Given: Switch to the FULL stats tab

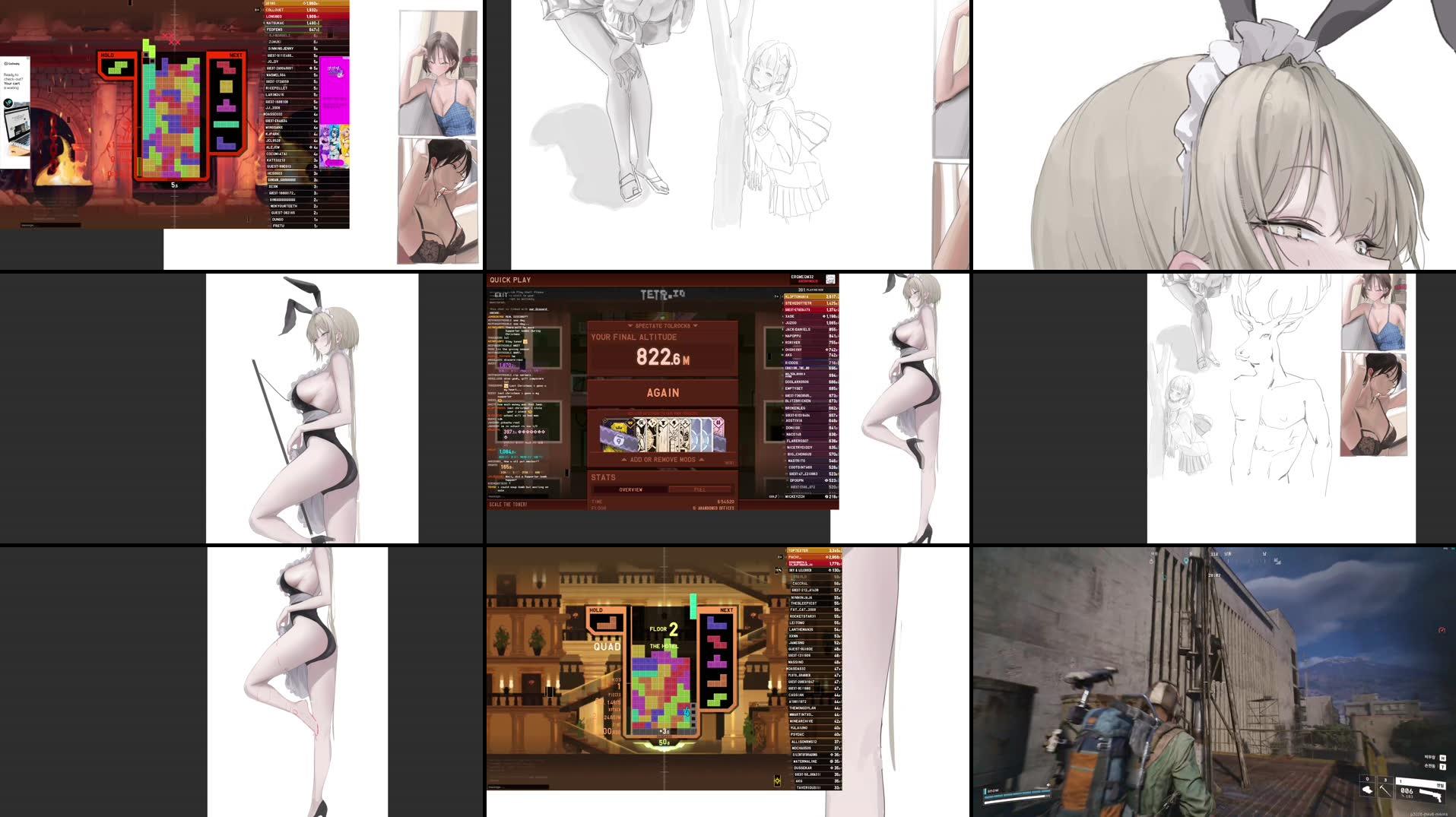Looking at the screenshot, I should coord(699,489).
